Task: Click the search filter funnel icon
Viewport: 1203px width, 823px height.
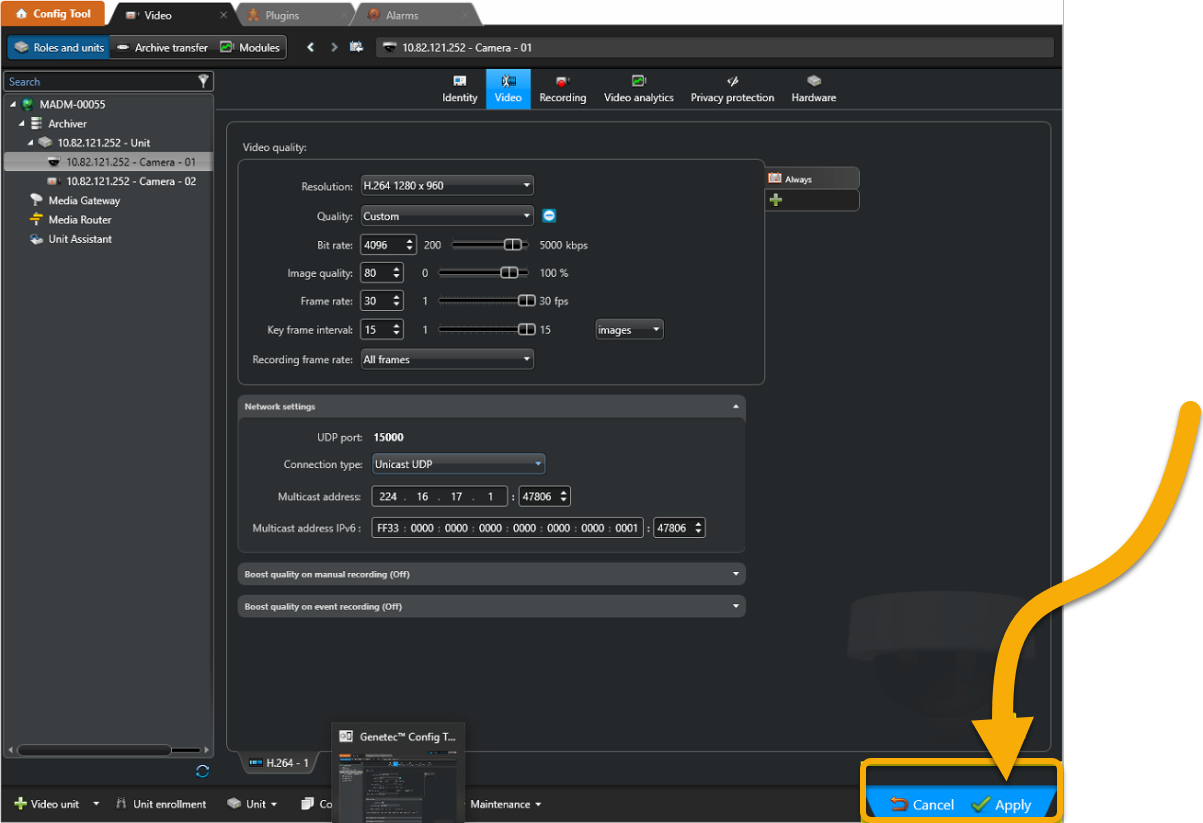Action: point(204,81)
